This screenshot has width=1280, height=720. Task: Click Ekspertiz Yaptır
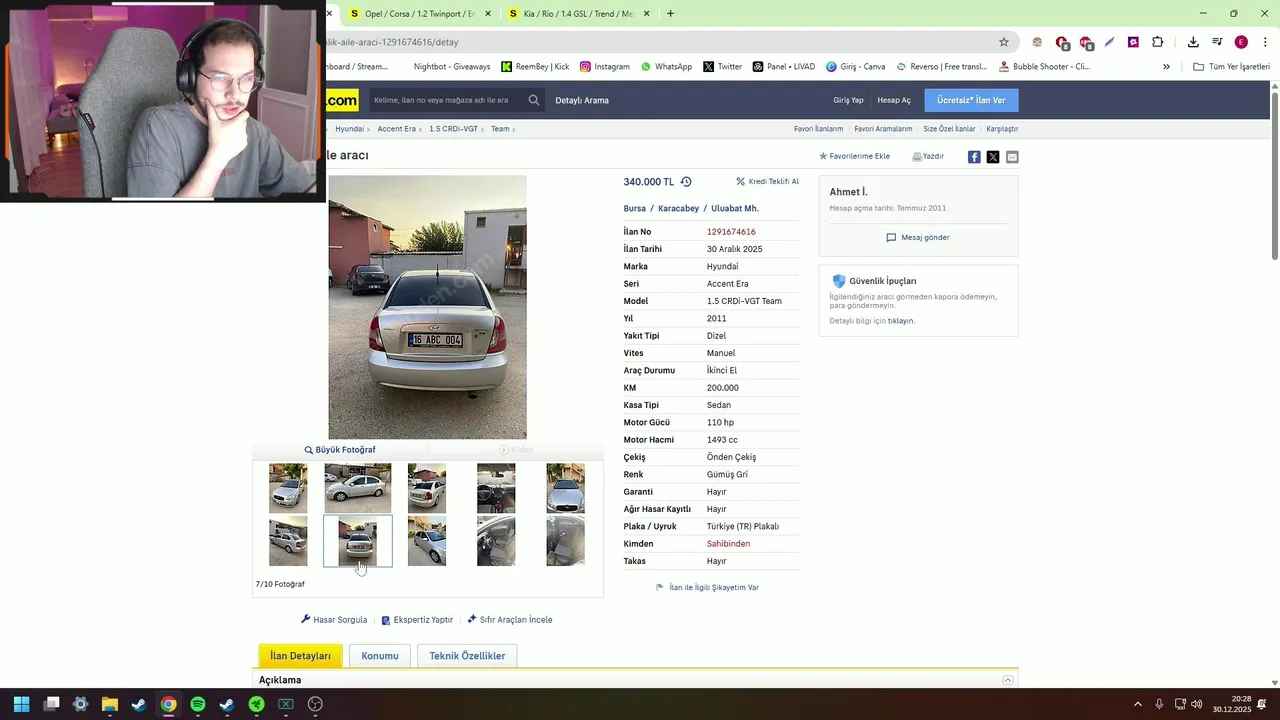pyautogui.click(x=417, y=620)
